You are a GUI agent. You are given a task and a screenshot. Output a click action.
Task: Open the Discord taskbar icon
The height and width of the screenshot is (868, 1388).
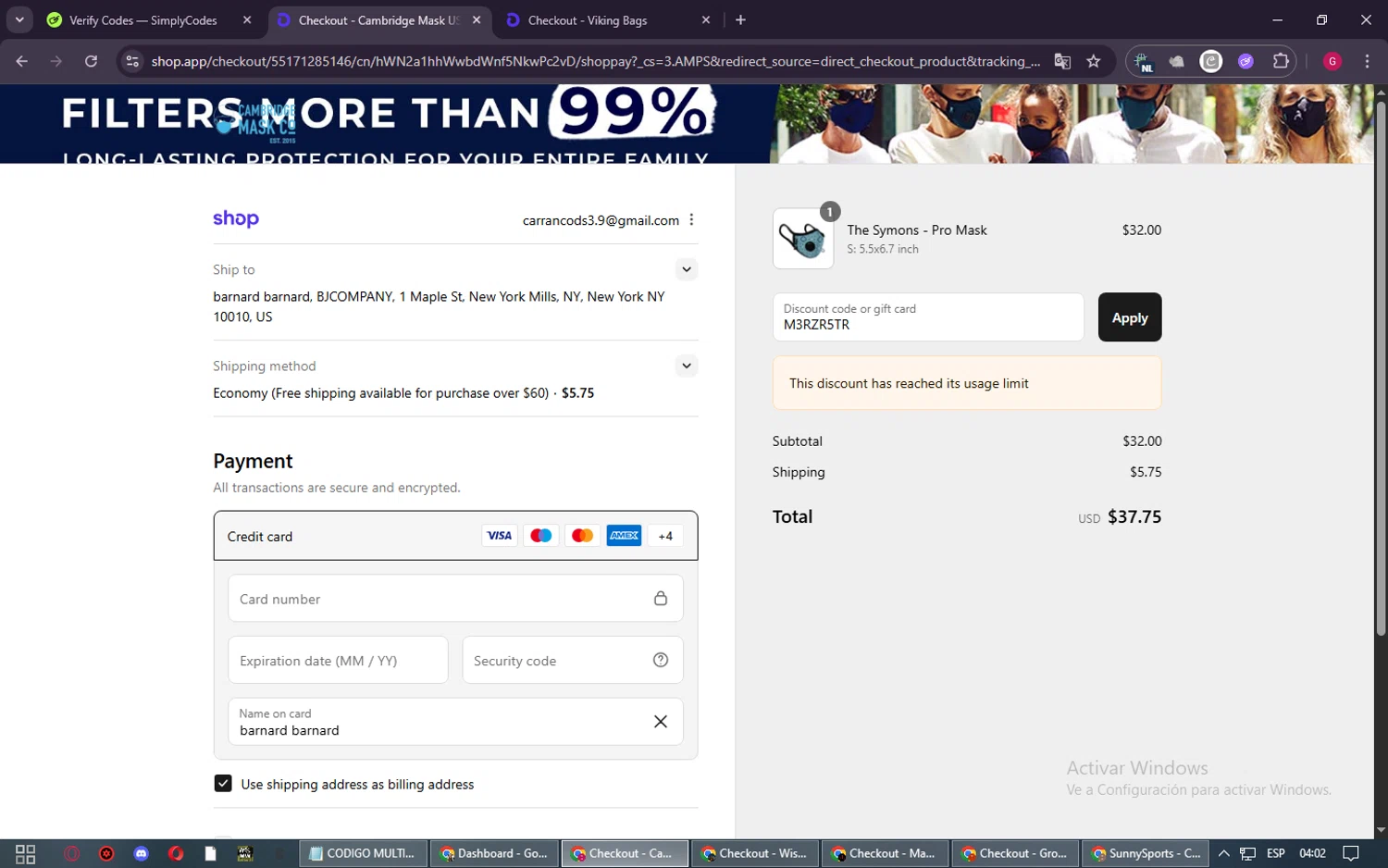[x=141, y=853]
